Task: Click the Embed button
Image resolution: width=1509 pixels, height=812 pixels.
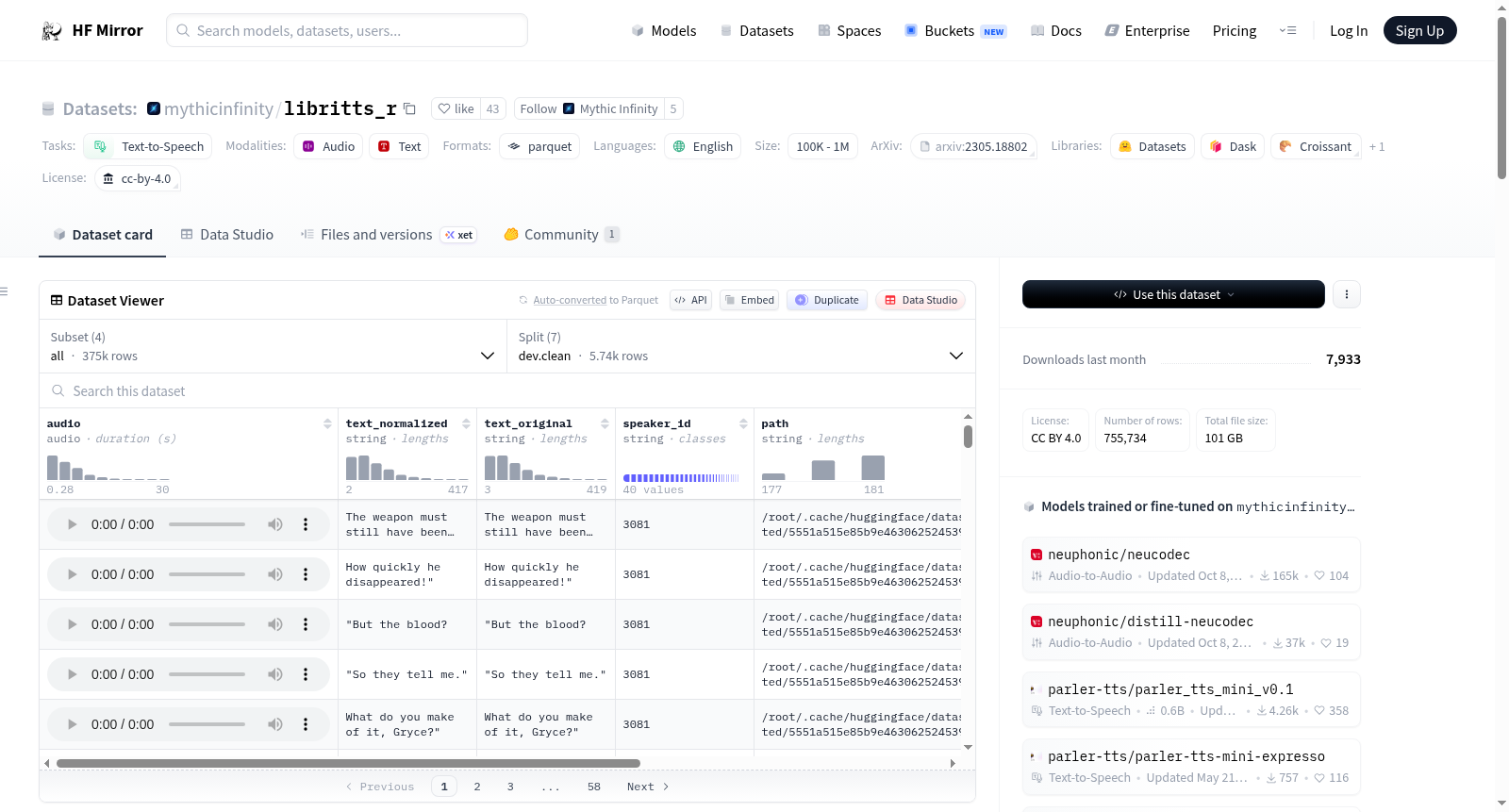Action: click(749, 300)
